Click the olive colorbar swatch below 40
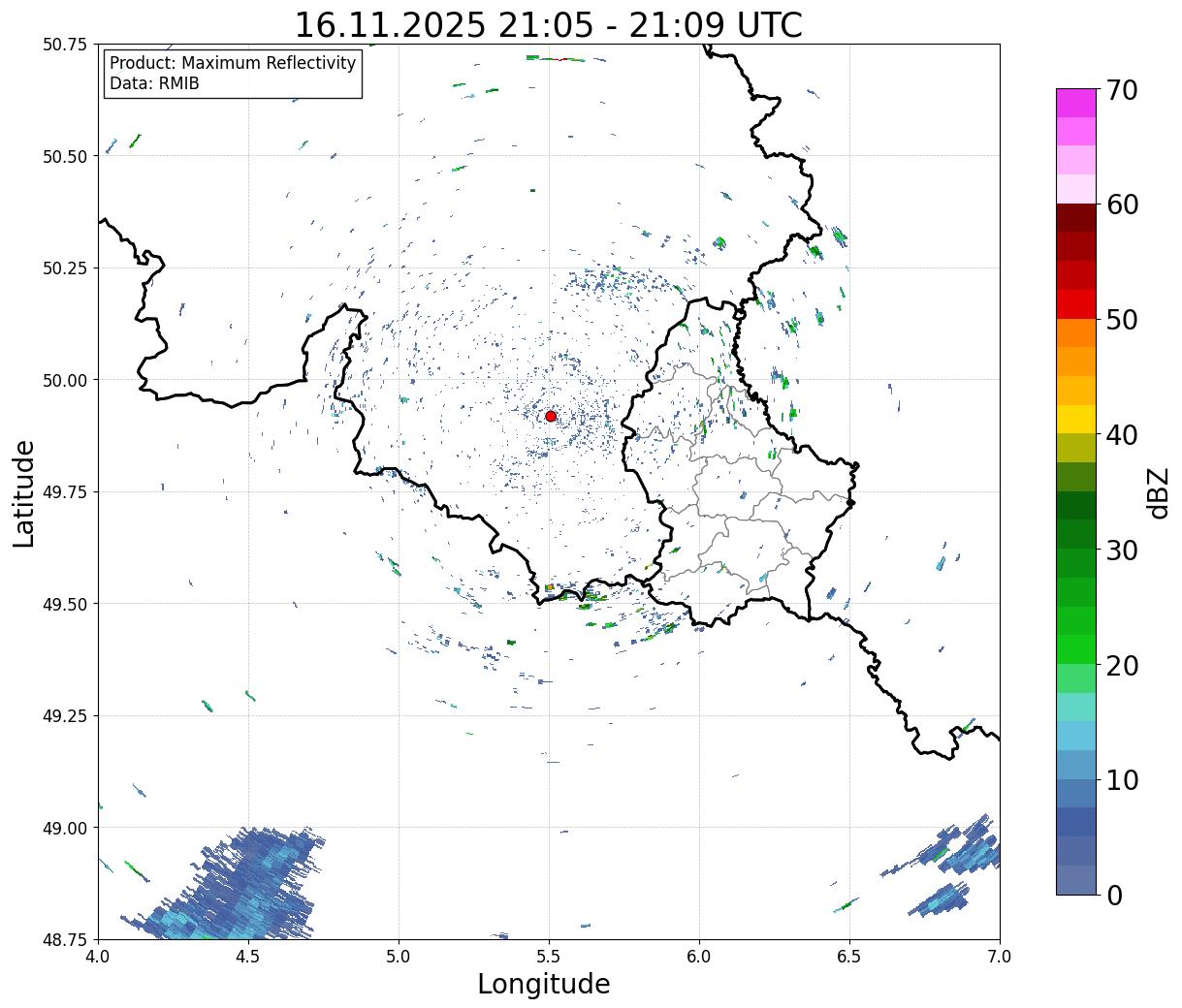1182x1008 pixels. click(1076, 448)
